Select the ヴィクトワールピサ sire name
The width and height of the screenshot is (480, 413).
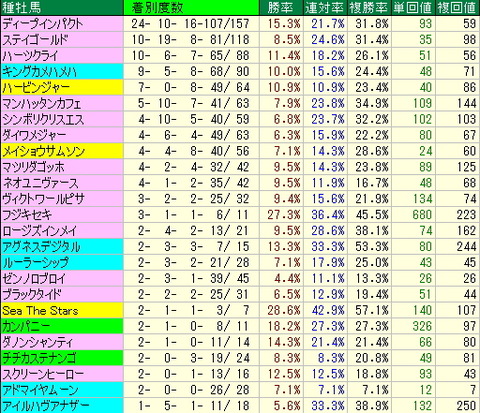coord(43,199)
